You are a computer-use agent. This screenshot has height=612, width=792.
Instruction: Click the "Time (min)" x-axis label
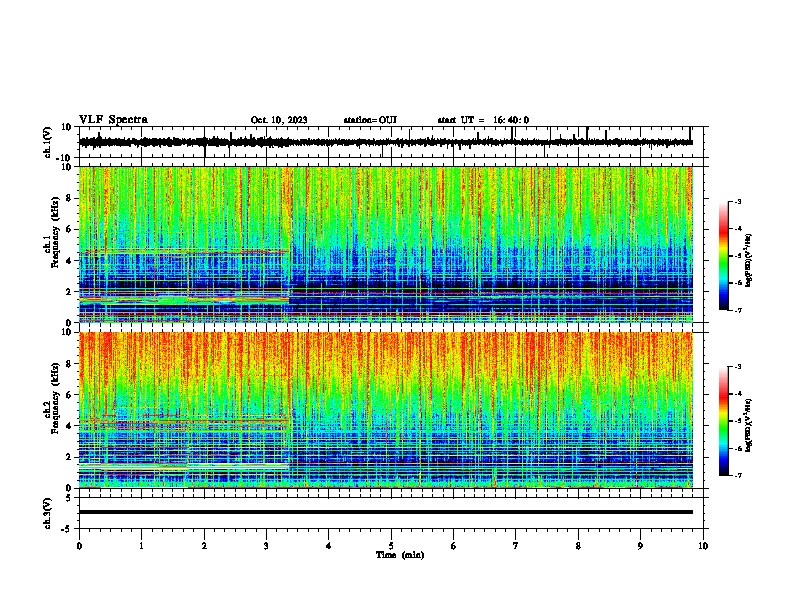pyautogui.click(x=400, y=555)
